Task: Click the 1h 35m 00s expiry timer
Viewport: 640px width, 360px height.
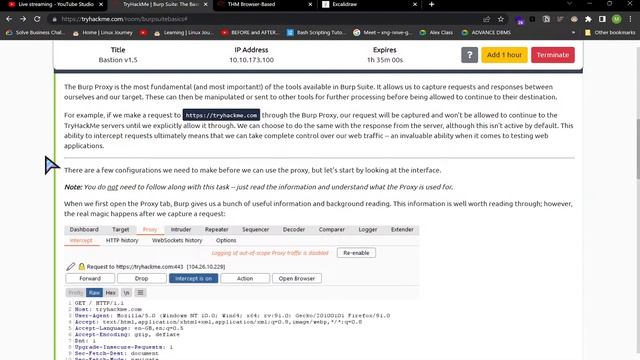Action: coord(384,60)
